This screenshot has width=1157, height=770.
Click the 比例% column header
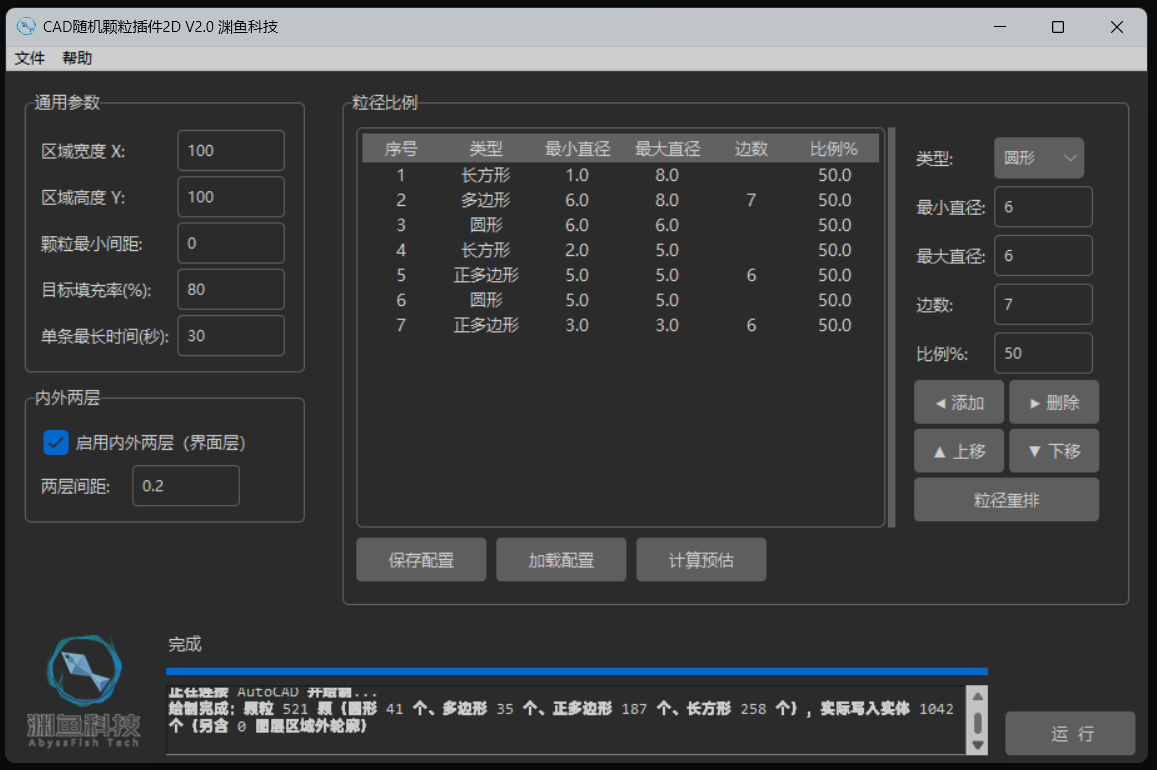click(x=834, y=149)
